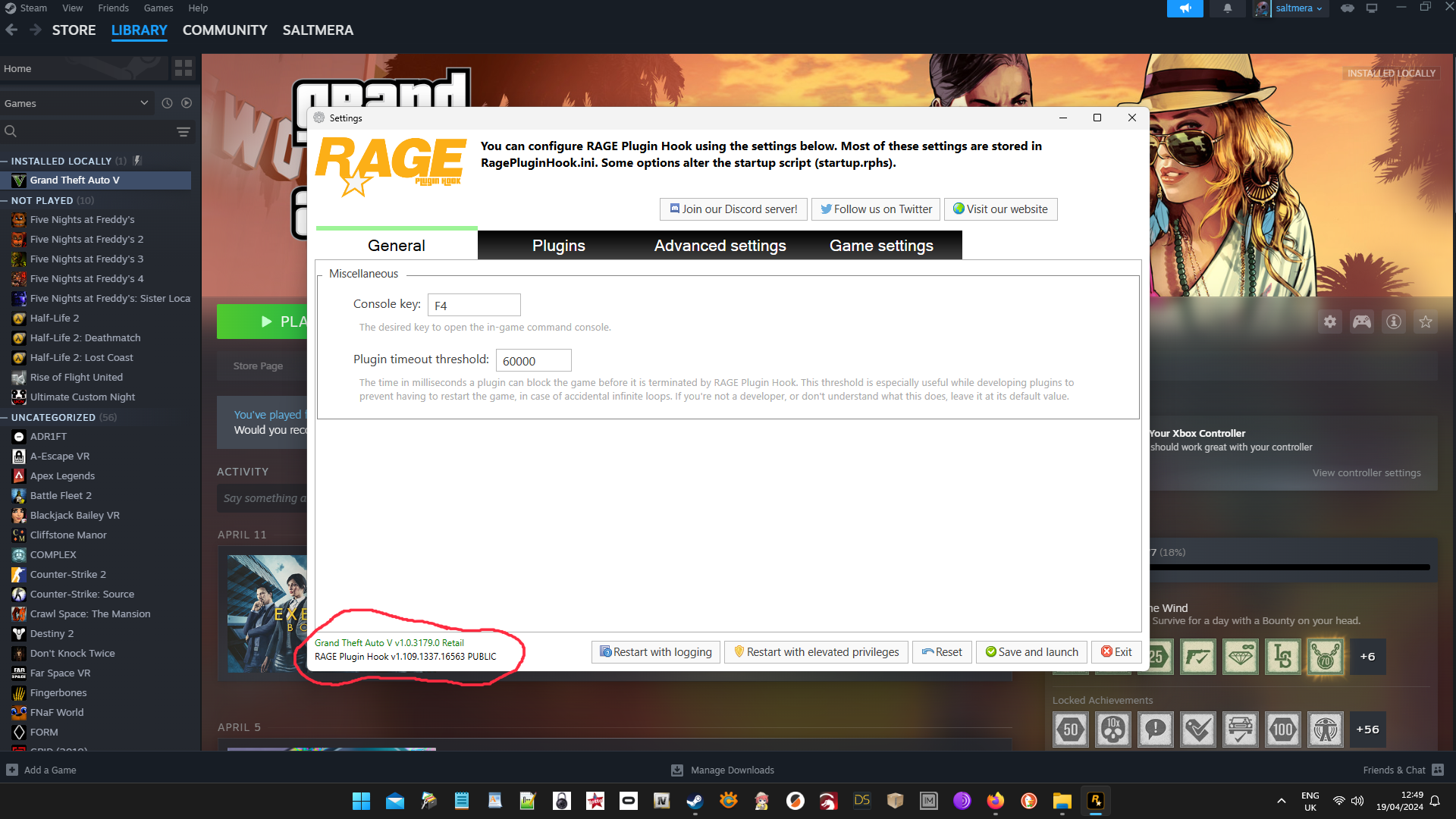Open Steam notifications bell
The width and height of the screenshot is (1456, 819).
(x=1228, y=8)
